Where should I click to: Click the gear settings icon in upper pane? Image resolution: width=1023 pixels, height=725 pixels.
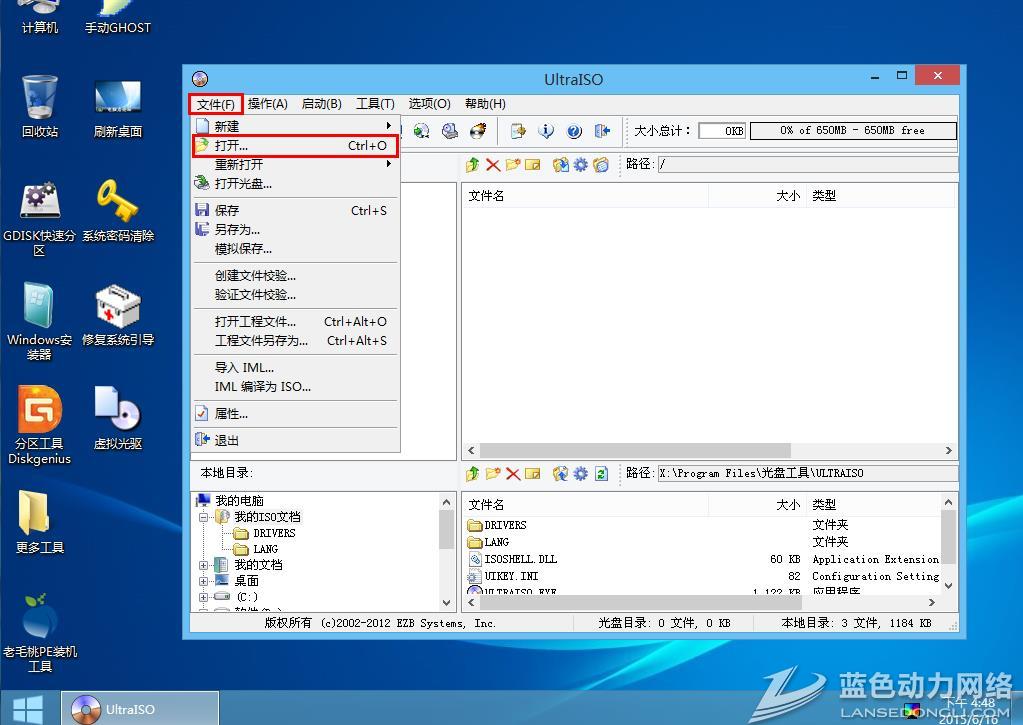(580, 165)
